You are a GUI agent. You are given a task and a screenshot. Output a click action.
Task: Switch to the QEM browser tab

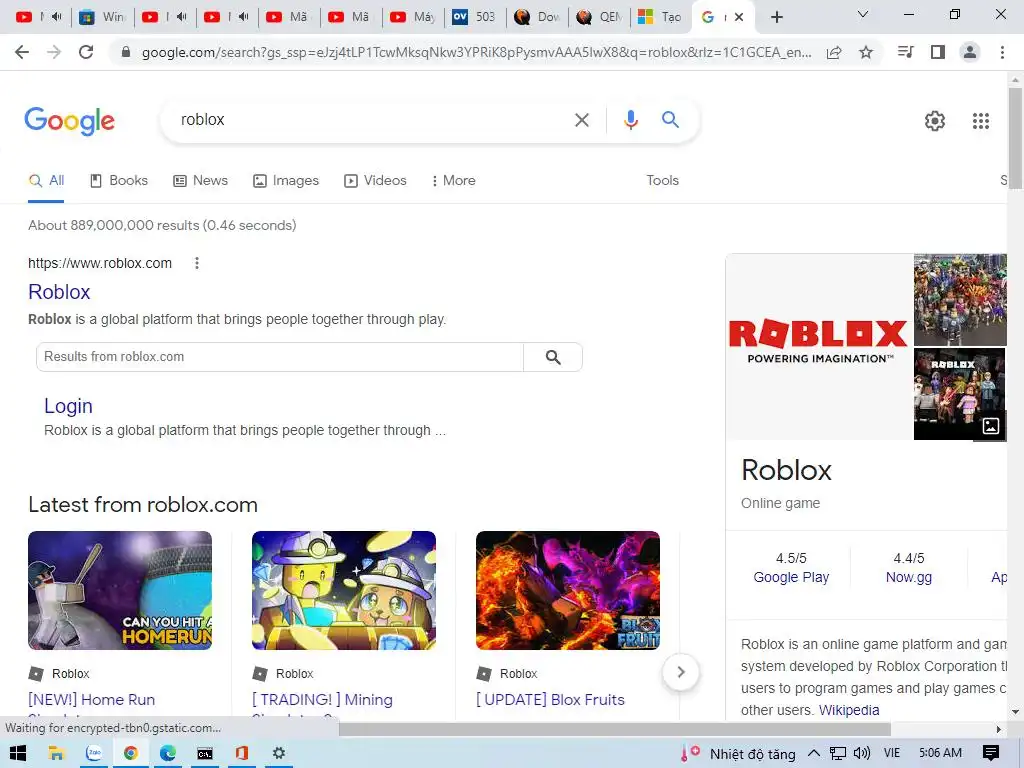pos(600,17)
